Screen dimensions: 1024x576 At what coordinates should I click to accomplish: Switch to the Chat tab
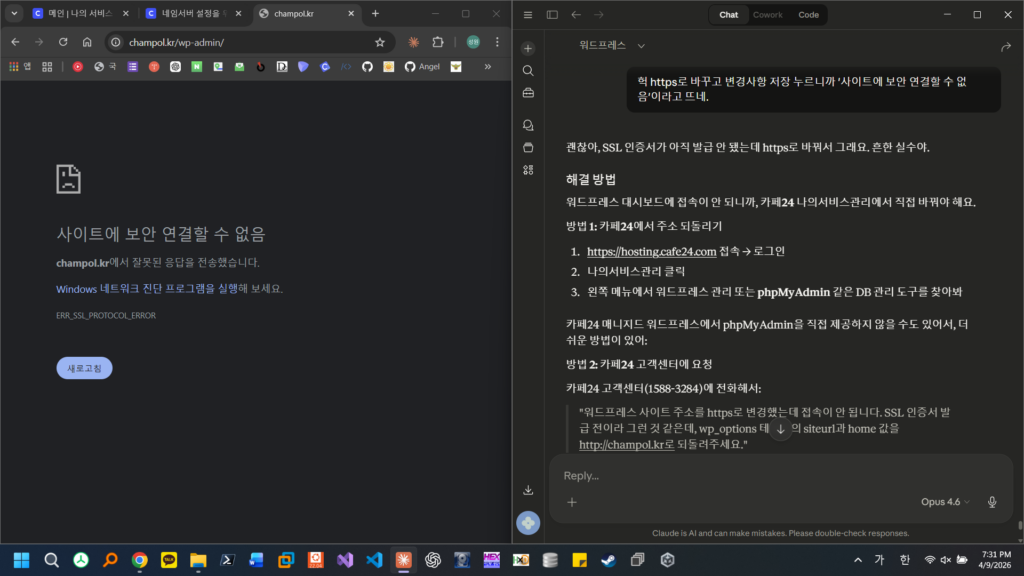(x=728, y=14)
